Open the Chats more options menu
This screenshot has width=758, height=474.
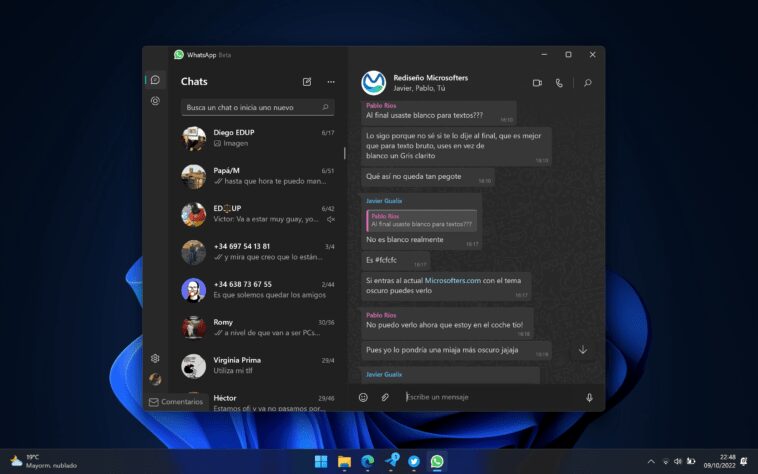click(331, 82)
